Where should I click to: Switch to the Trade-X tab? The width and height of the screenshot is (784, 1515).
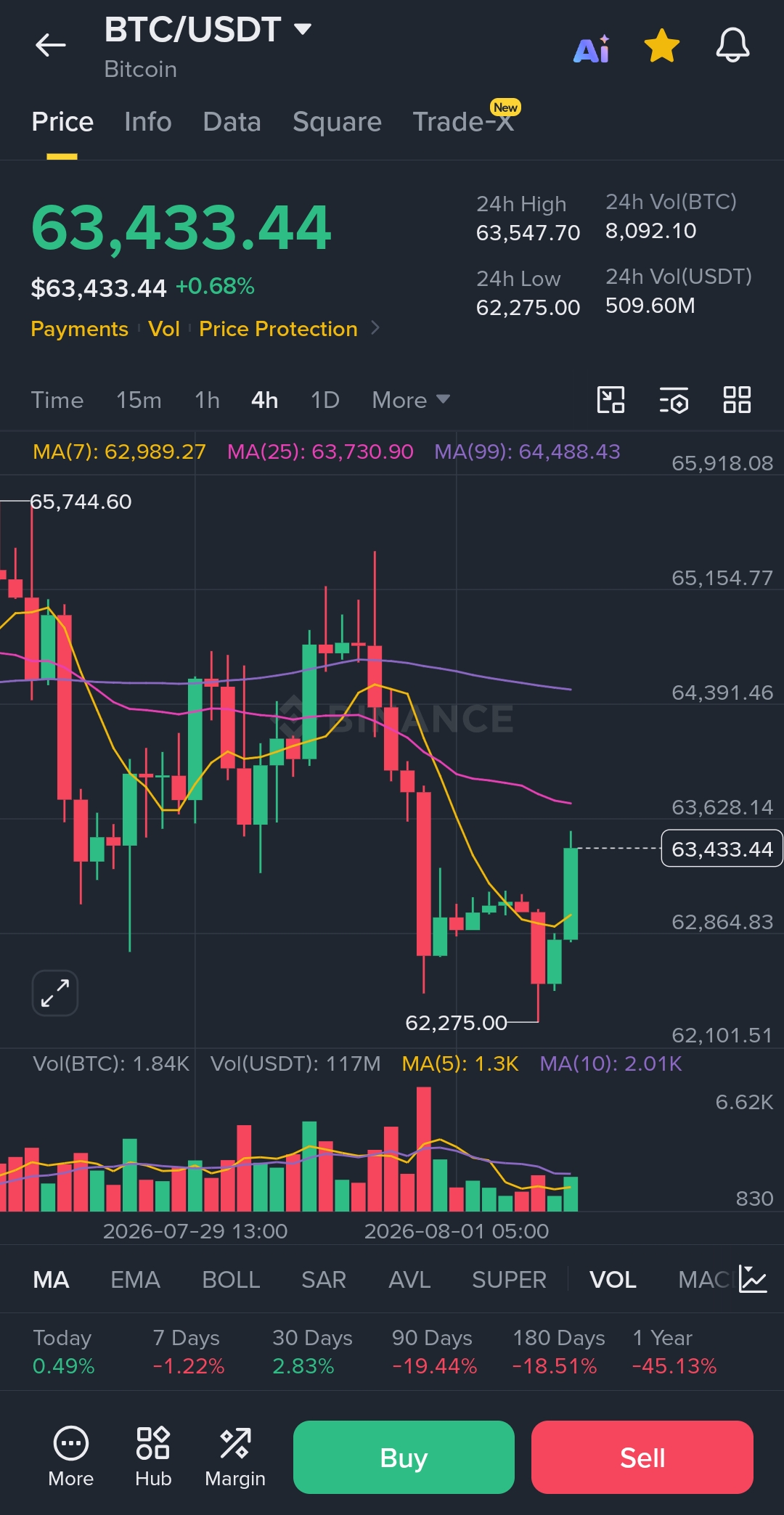pyautogui.click(x=464, y=122)
